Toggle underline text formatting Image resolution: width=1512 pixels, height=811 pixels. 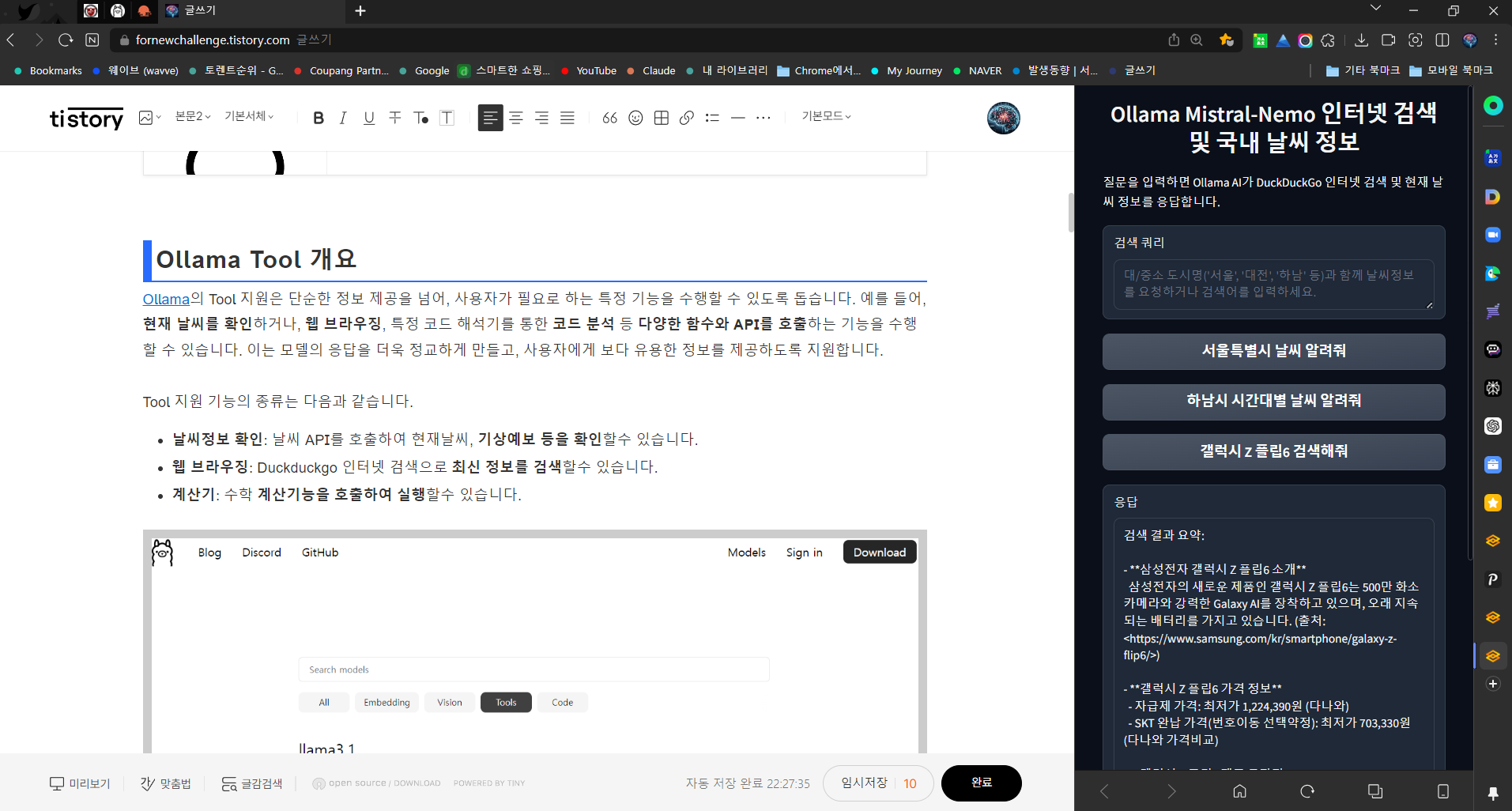click(369, 118)
